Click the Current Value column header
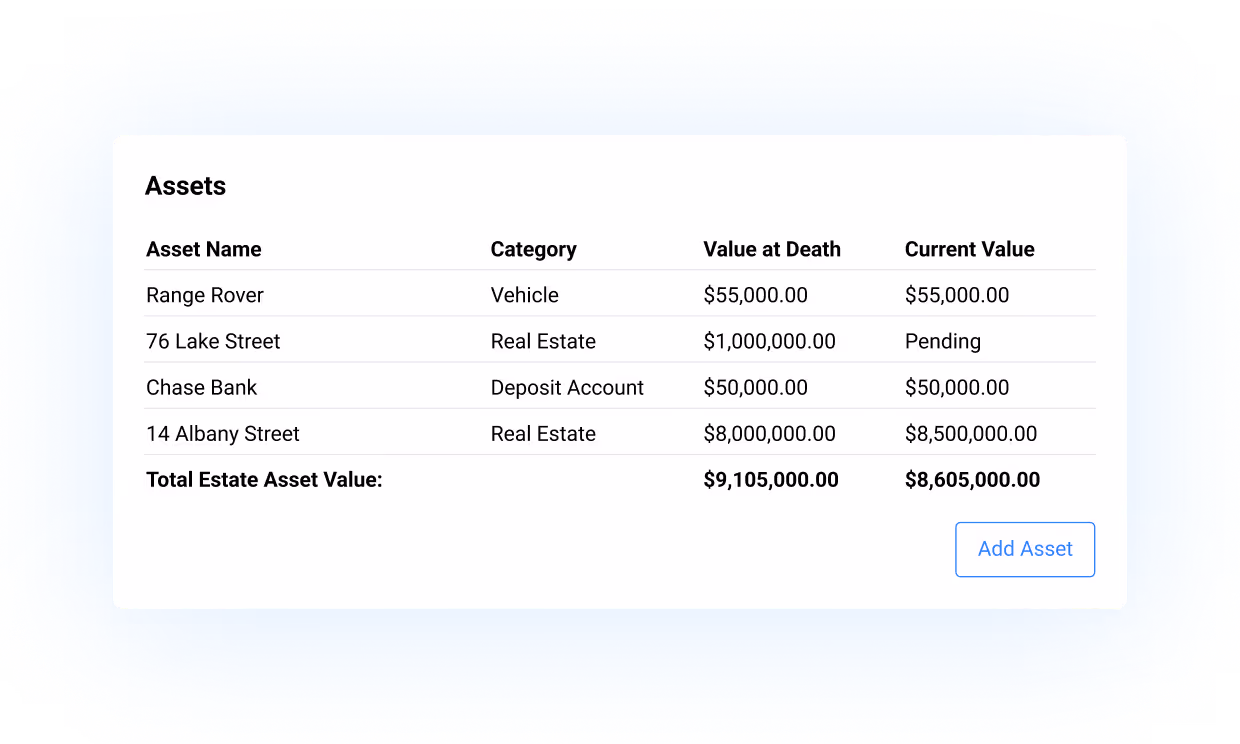This screenshot has width=1240, height=744. (x=969, y=249)
